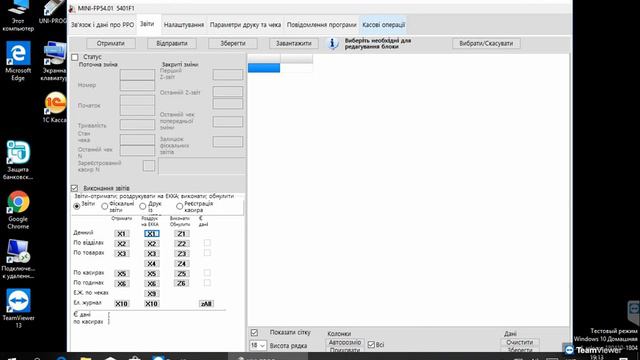640x360 pixels.
Task: Click the Z3 button for По товарах
Action: pyautogui.click(x=182, y=253)
